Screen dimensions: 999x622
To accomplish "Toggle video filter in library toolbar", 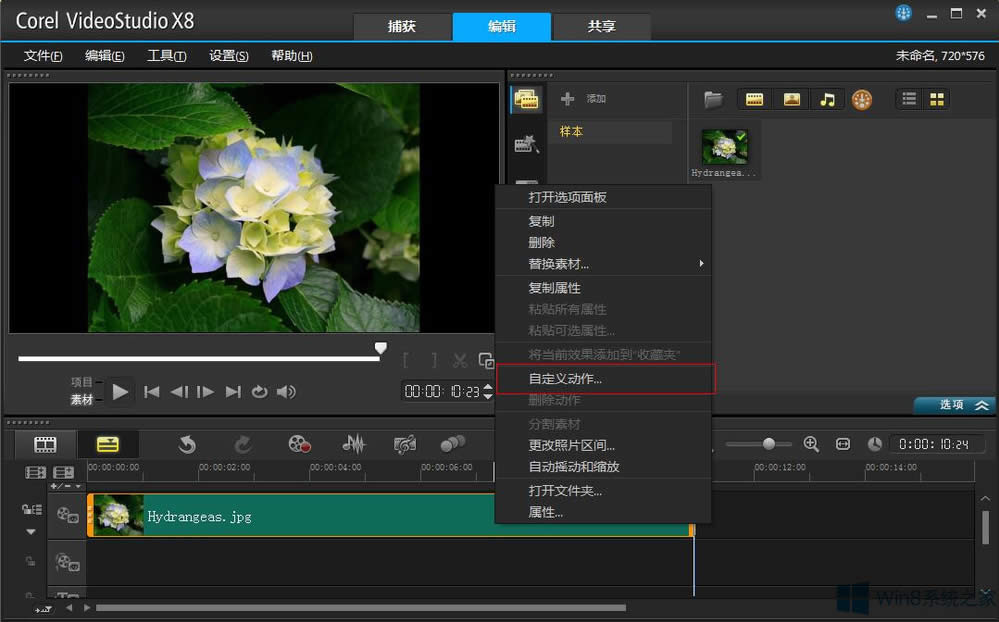I will 755,99.
